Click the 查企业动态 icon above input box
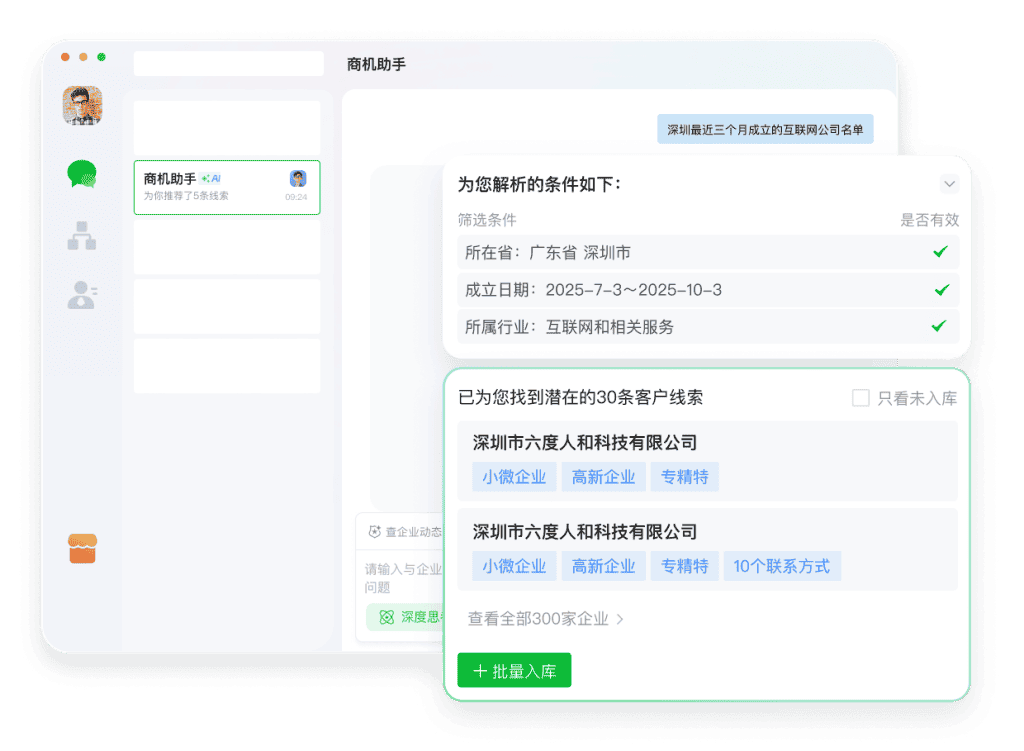Viewport: 1024px width, 751px height. pyautogui.click(x=375, y=532)
